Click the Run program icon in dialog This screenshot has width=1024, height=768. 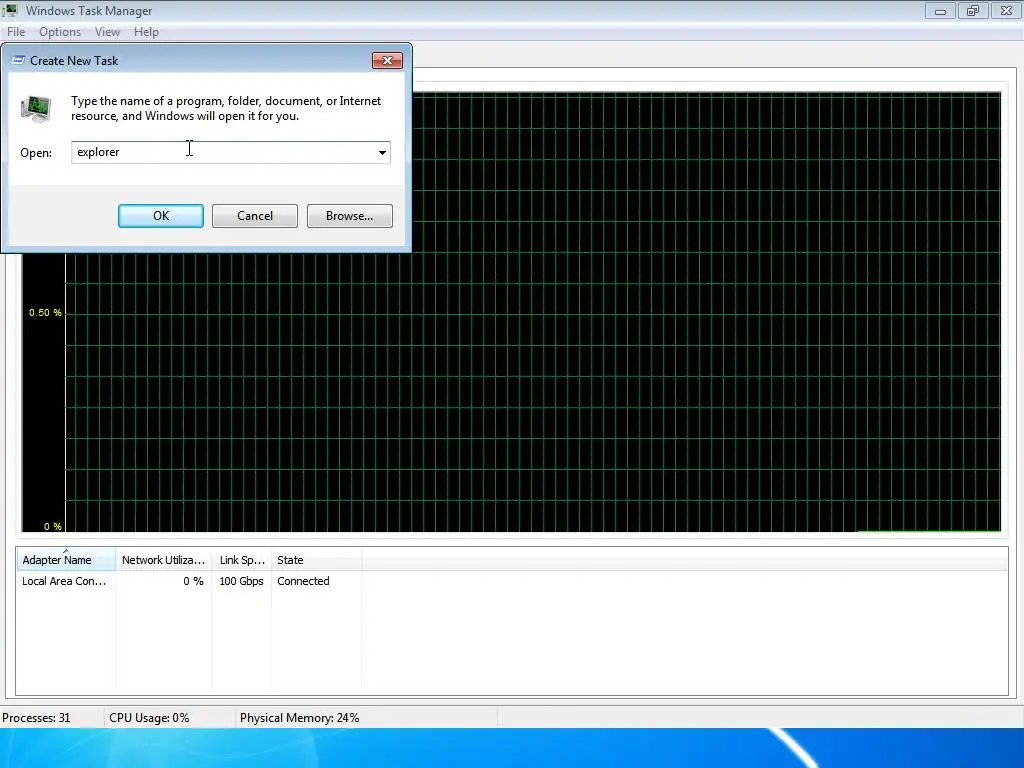[36, 109]
